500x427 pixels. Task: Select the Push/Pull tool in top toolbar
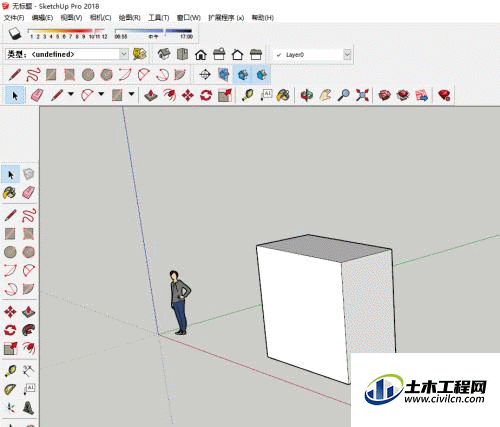coord(151,95)
